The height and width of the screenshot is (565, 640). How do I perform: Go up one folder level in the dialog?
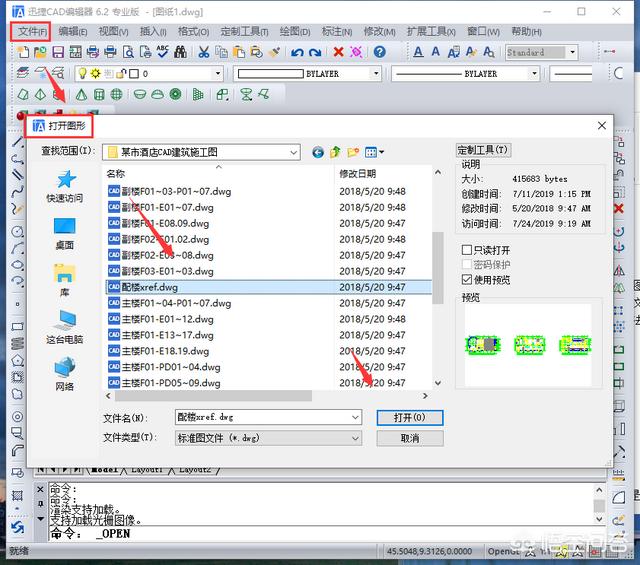click(x=335, y=152)
